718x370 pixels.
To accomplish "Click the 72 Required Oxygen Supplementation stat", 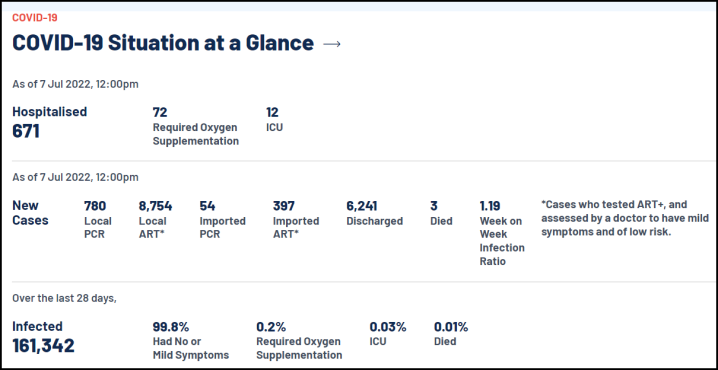I will point(196,126).
